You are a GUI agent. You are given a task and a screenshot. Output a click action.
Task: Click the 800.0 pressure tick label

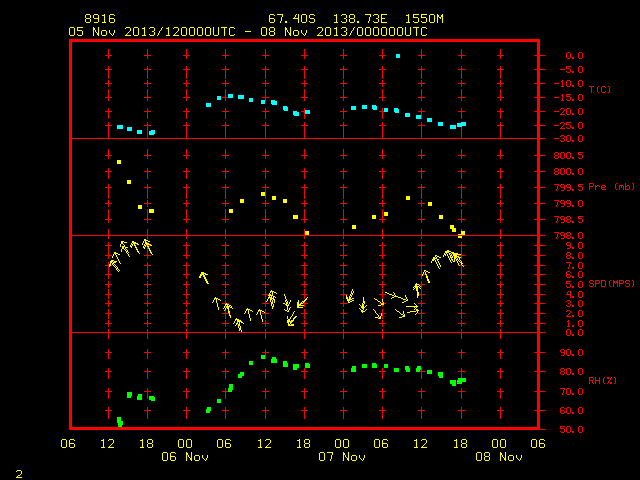pyautogui.click(x=568, y=171)
